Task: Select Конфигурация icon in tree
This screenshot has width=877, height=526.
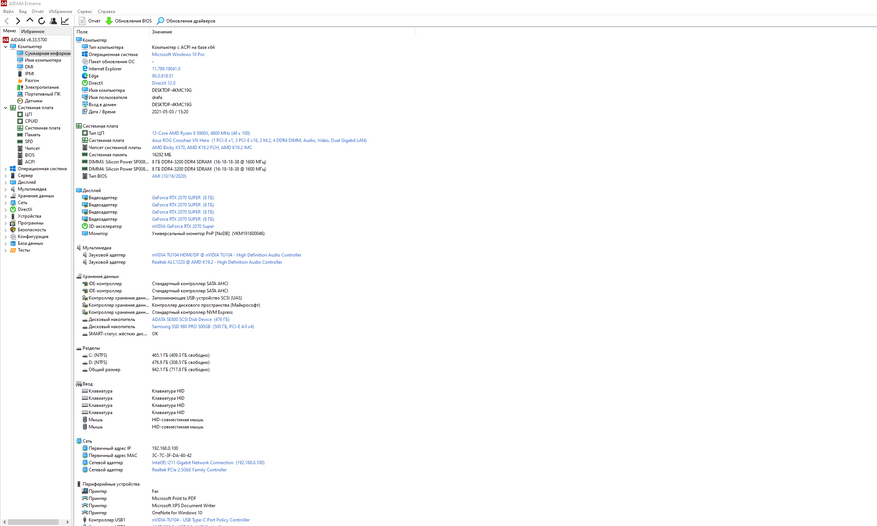Action: tap(13, 236)
